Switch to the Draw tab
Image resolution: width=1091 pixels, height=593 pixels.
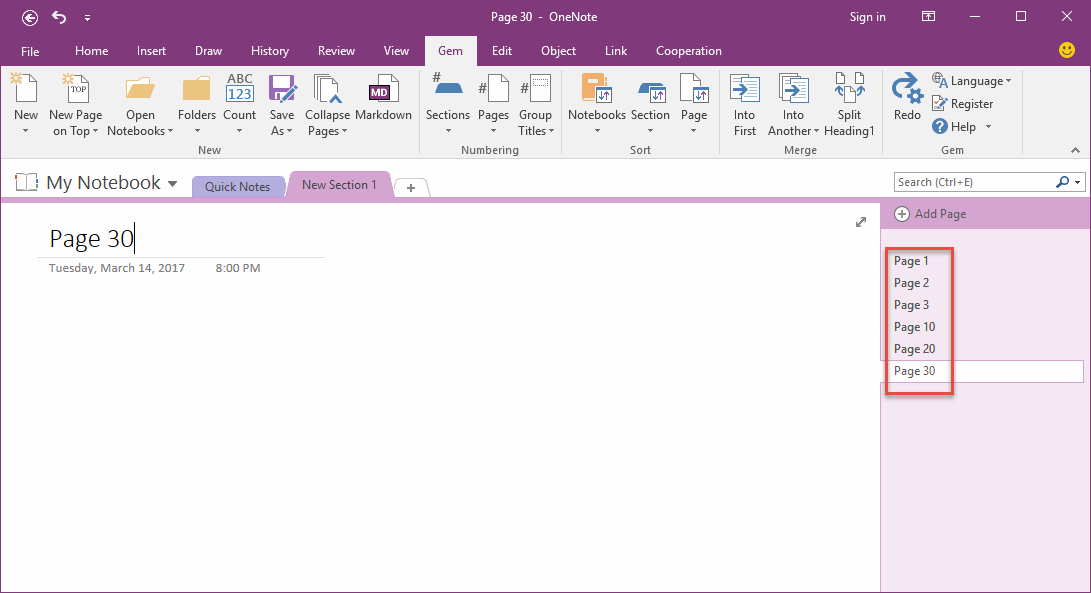208,51
